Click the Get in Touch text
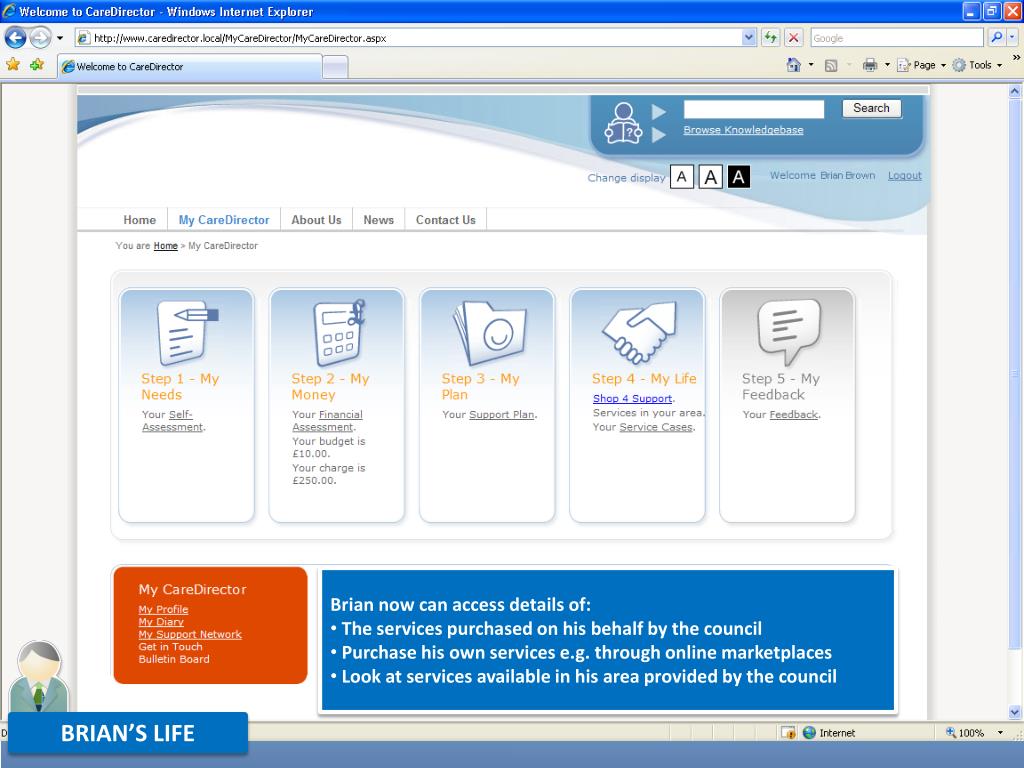Viewport: 1024px width, 768px height. pos(170,647)
